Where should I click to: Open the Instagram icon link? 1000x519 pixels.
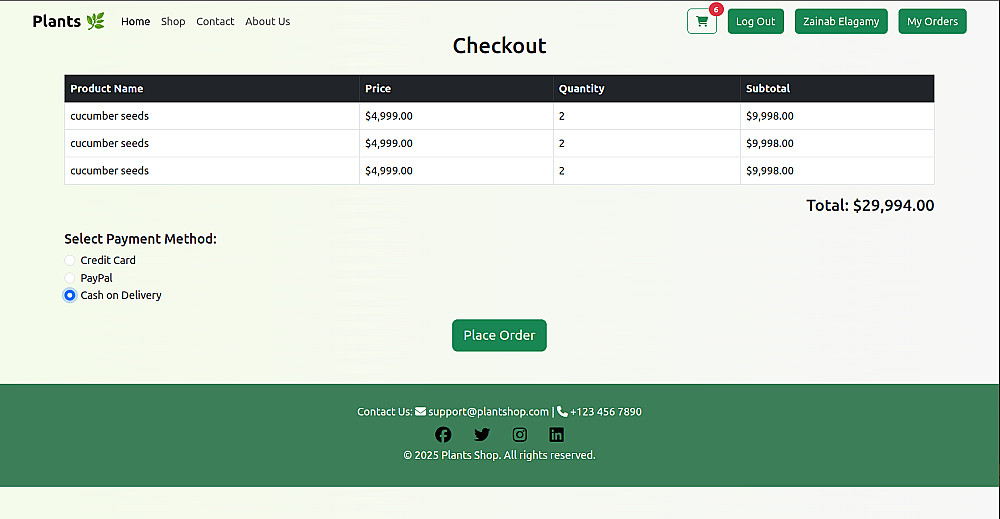click(x=520, y=434)
